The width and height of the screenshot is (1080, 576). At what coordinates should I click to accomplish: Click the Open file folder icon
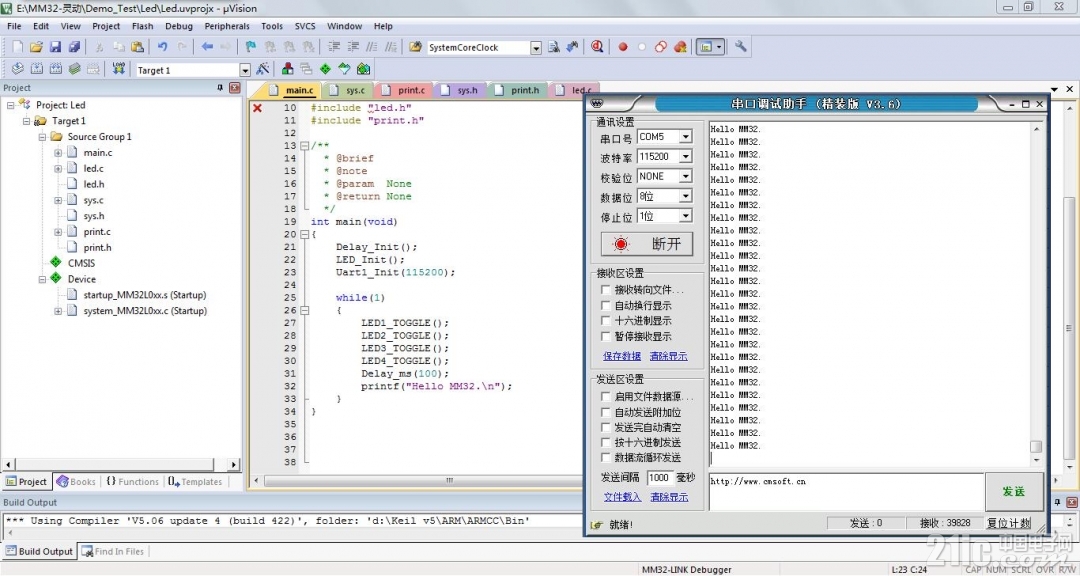pos(37,47)
